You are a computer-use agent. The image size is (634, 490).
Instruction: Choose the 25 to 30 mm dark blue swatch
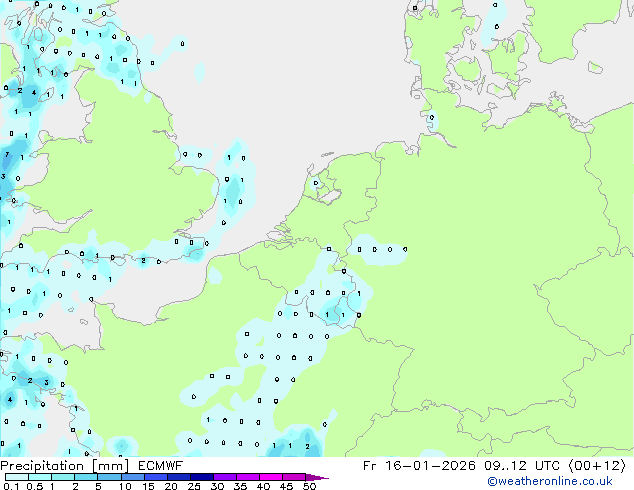pos(201,477)
